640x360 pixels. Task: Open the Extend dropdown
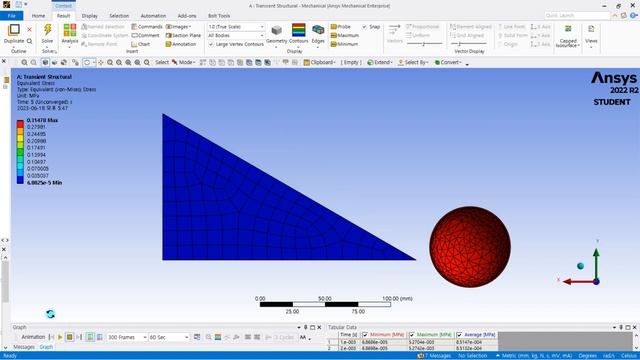click(380, 62)
